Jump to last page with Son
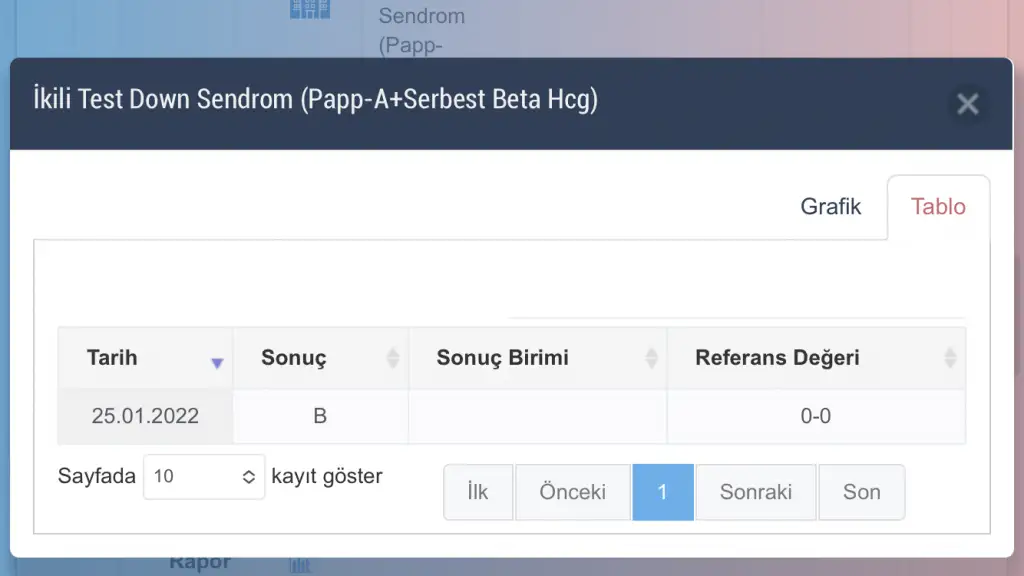The image size is (1024, 576). 861,492
